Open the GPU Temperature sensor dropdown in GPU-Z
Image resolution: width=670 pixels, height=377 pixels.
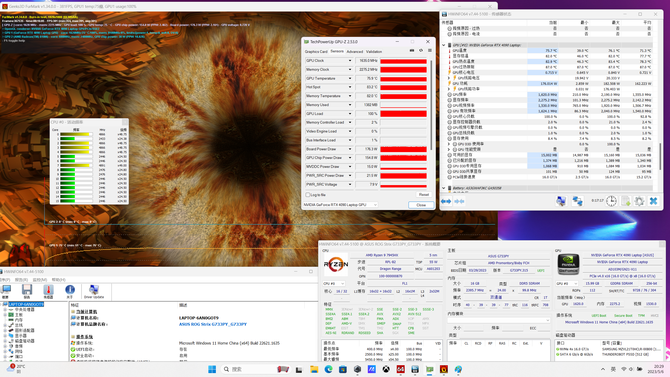click(350, 79)
